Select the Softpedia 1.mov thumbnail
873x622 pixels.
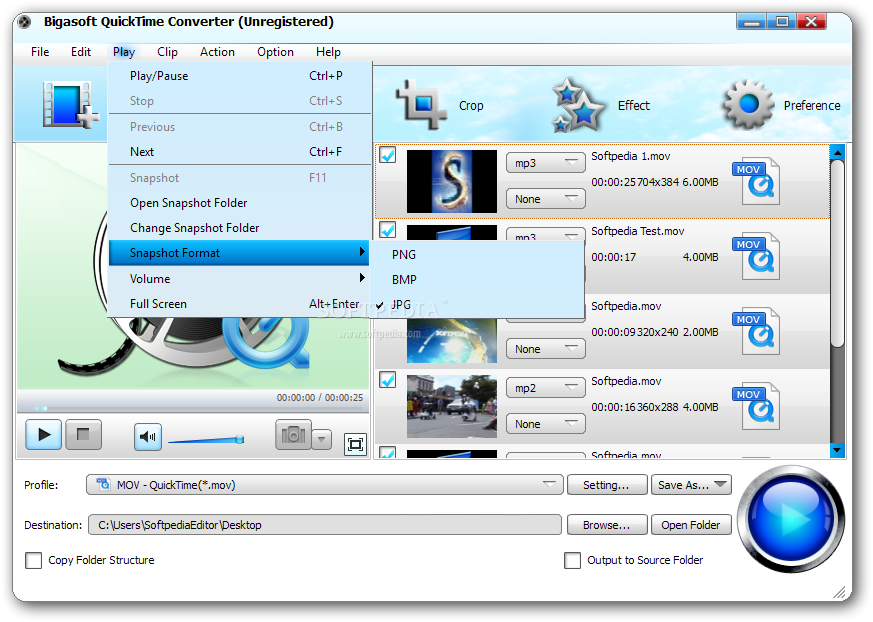click(x=452, y=181)
